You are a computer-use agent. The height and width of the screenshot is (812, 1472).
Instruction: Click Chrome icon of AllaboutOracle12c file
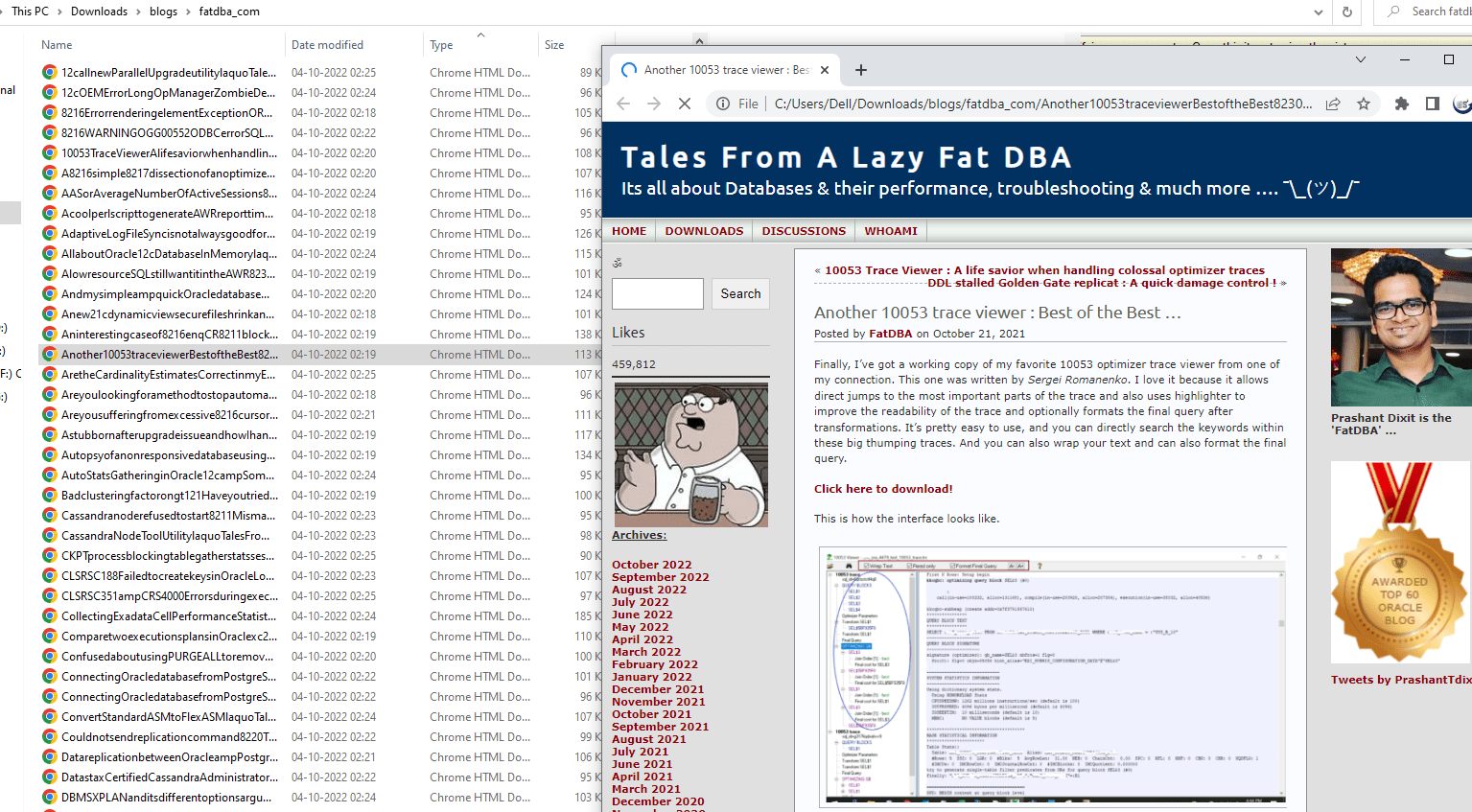[49, 253]
